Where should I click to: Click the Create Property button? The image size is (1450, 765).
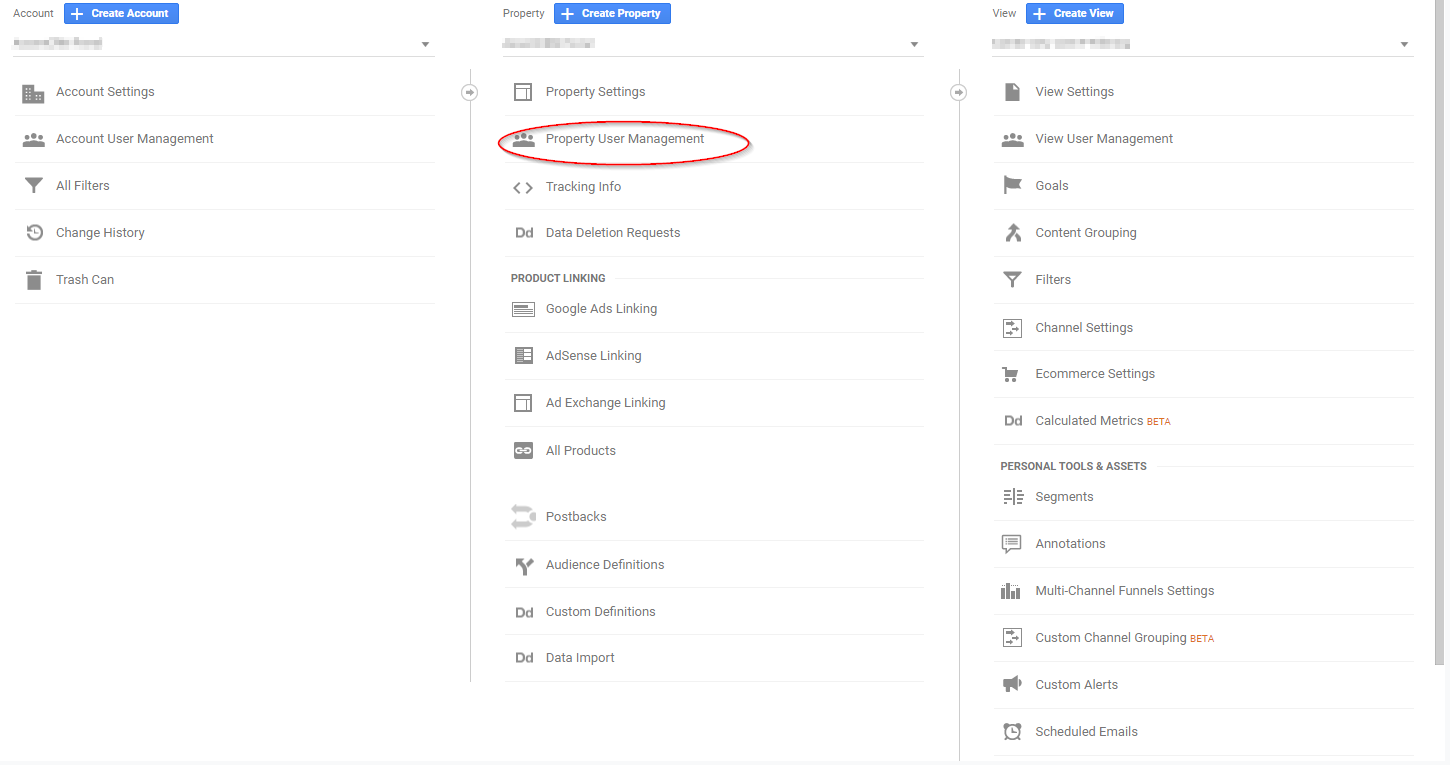point(612,14)
